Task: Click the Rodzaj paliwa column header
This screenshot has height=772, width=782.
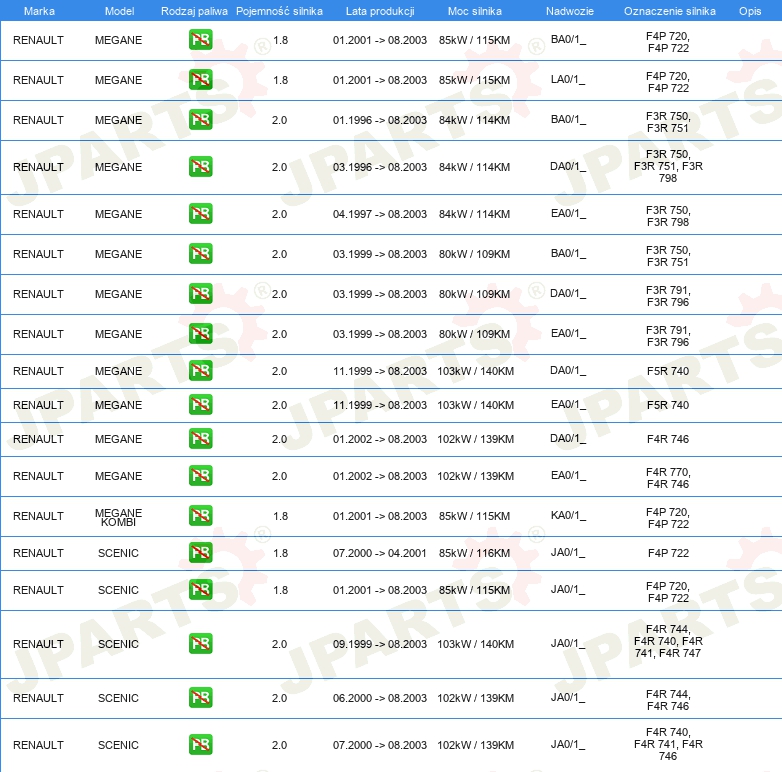Action: [x=194, y=10]
